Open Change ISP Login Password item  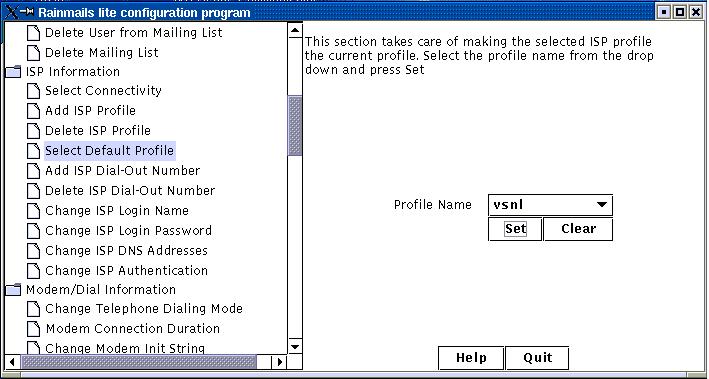click(128, 231)
